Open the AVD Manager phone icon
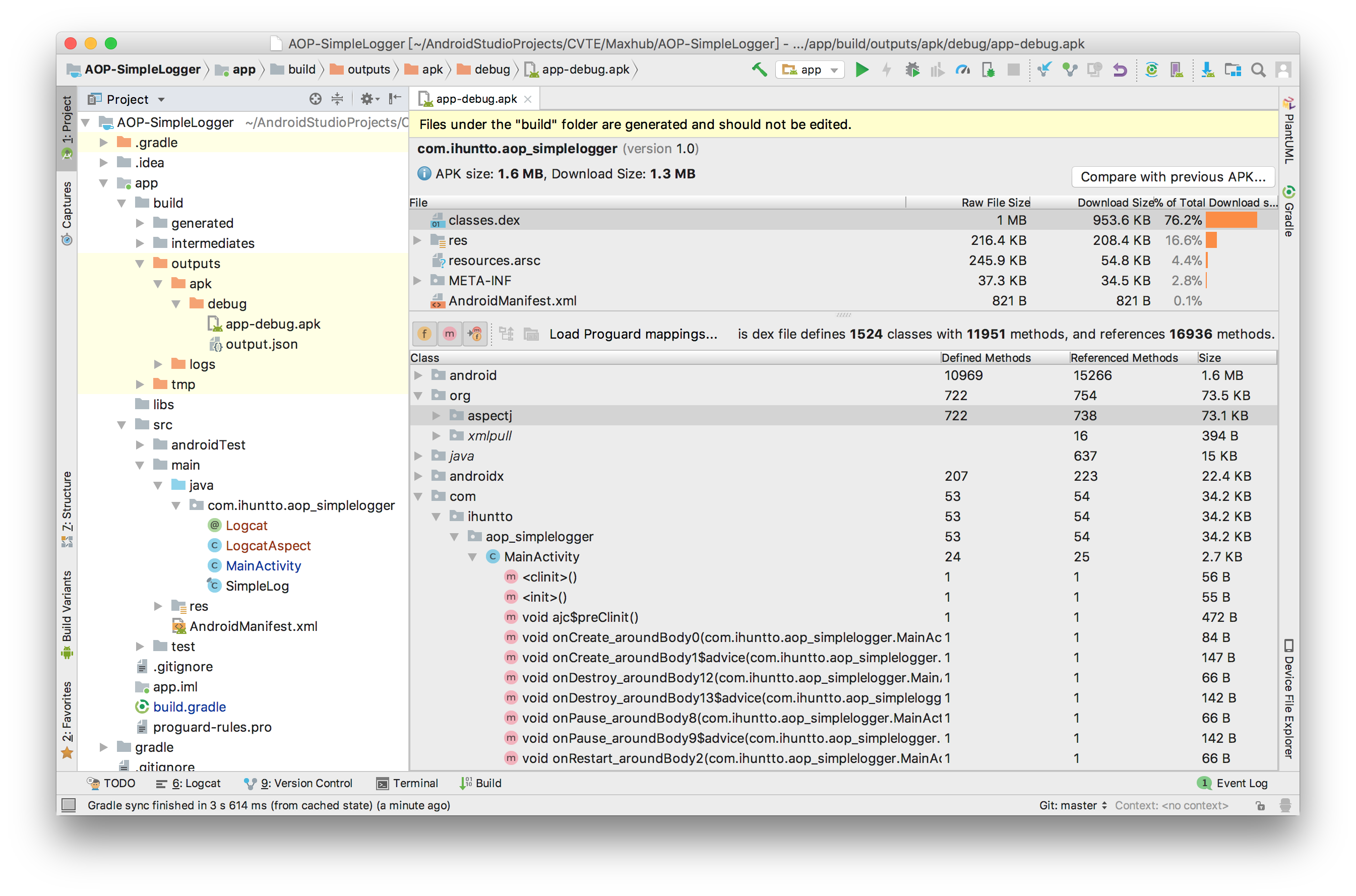 click(x=1177, y=70)
